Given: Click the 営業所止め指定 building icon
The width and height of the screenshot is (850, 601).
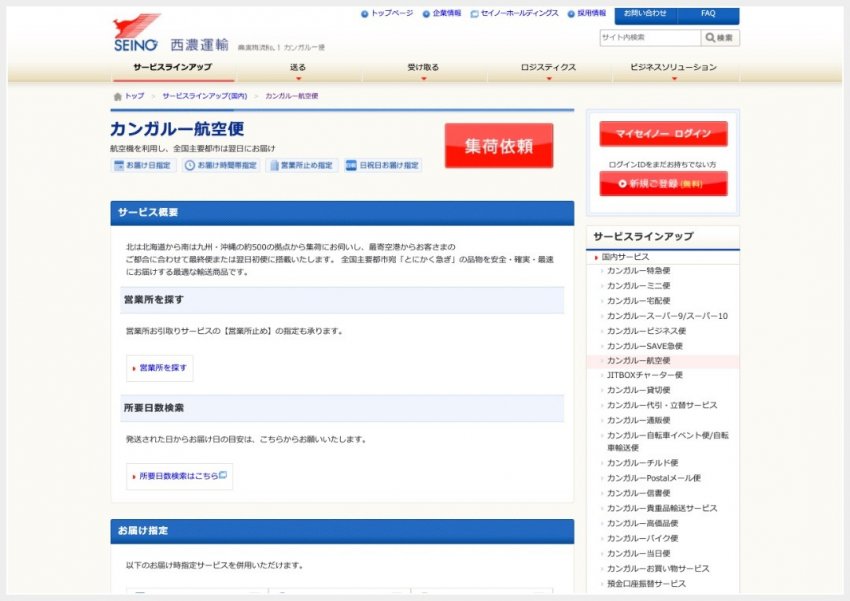Looking at the screenshot, I should click(x=273, y=165).
